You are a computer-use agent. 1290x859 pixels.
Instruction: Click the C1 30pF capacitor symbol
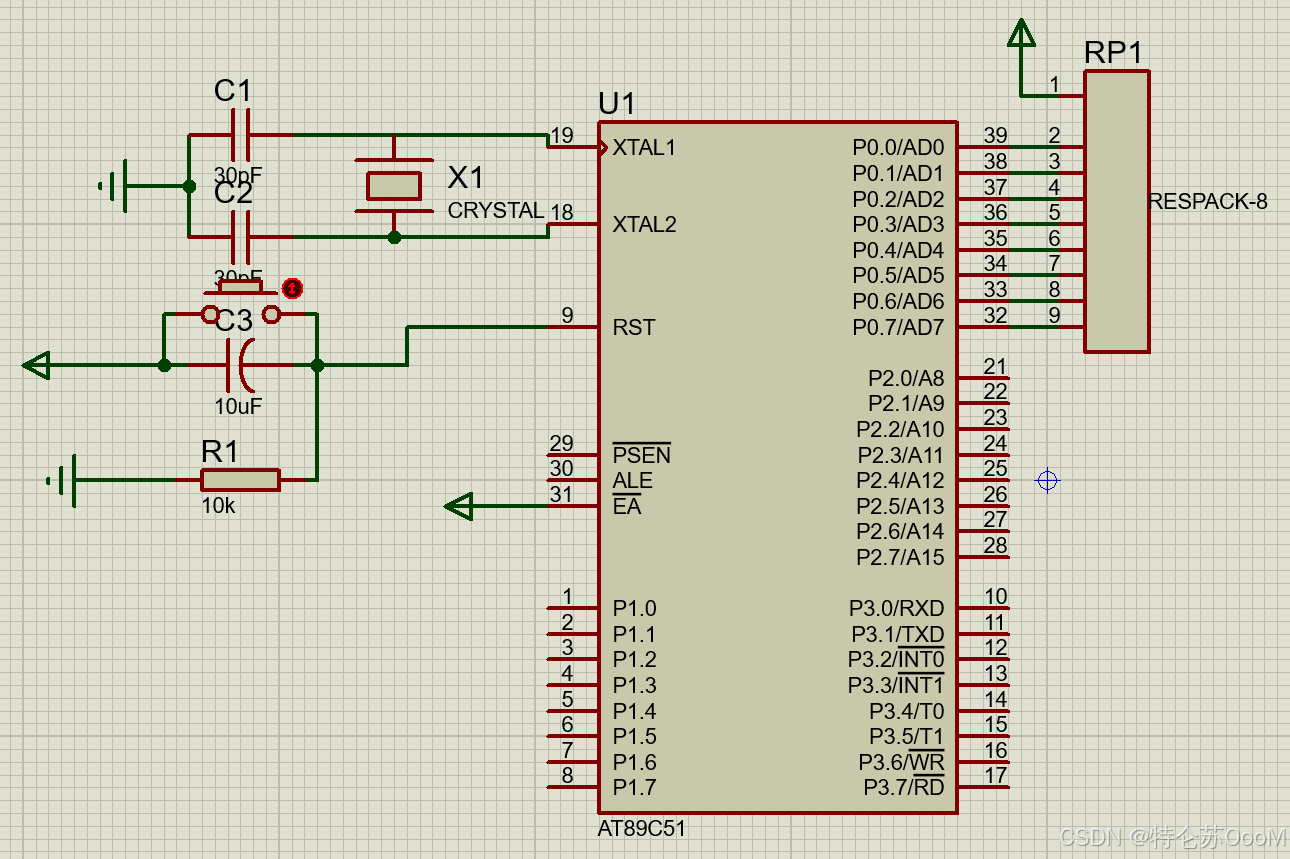coord(240,134)
